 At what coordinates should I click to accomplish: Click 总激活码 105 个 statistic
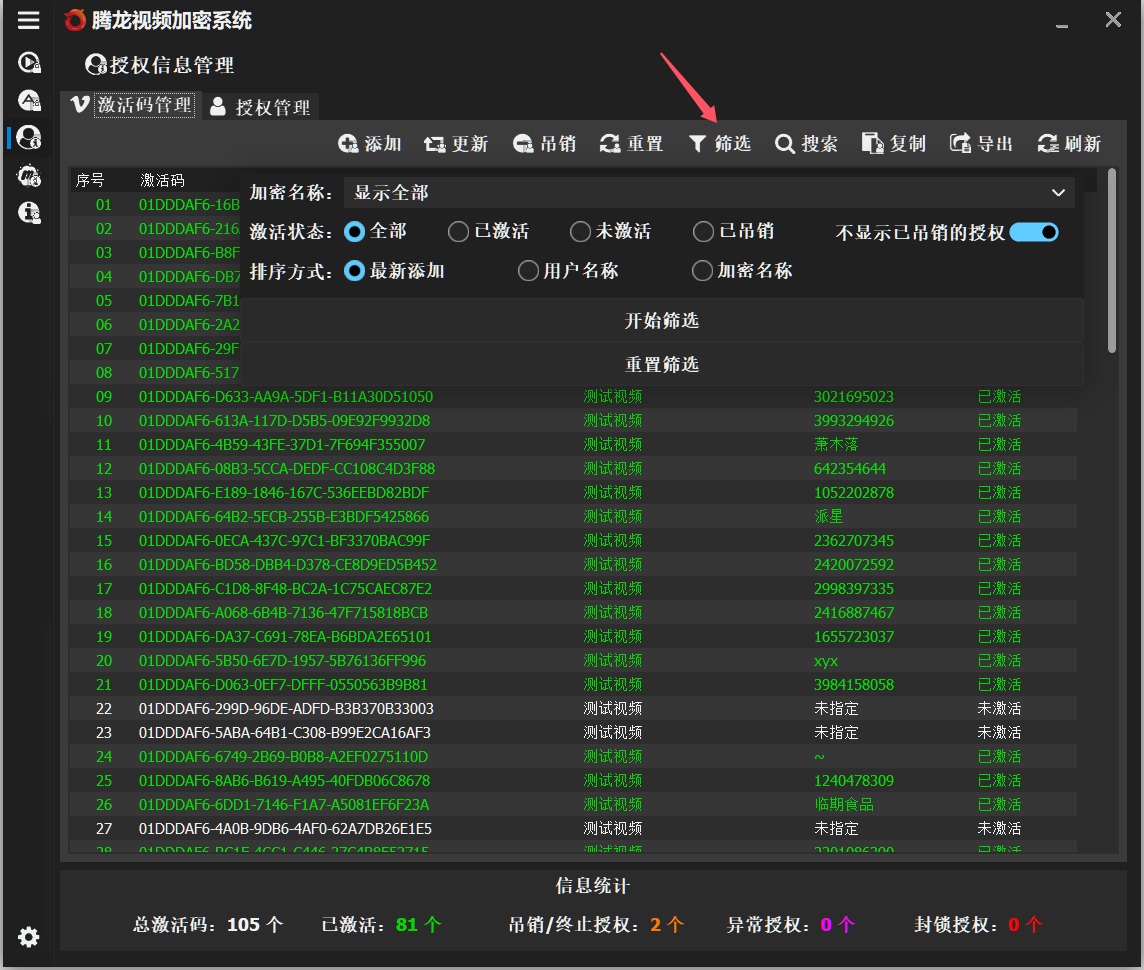(208, 925)
